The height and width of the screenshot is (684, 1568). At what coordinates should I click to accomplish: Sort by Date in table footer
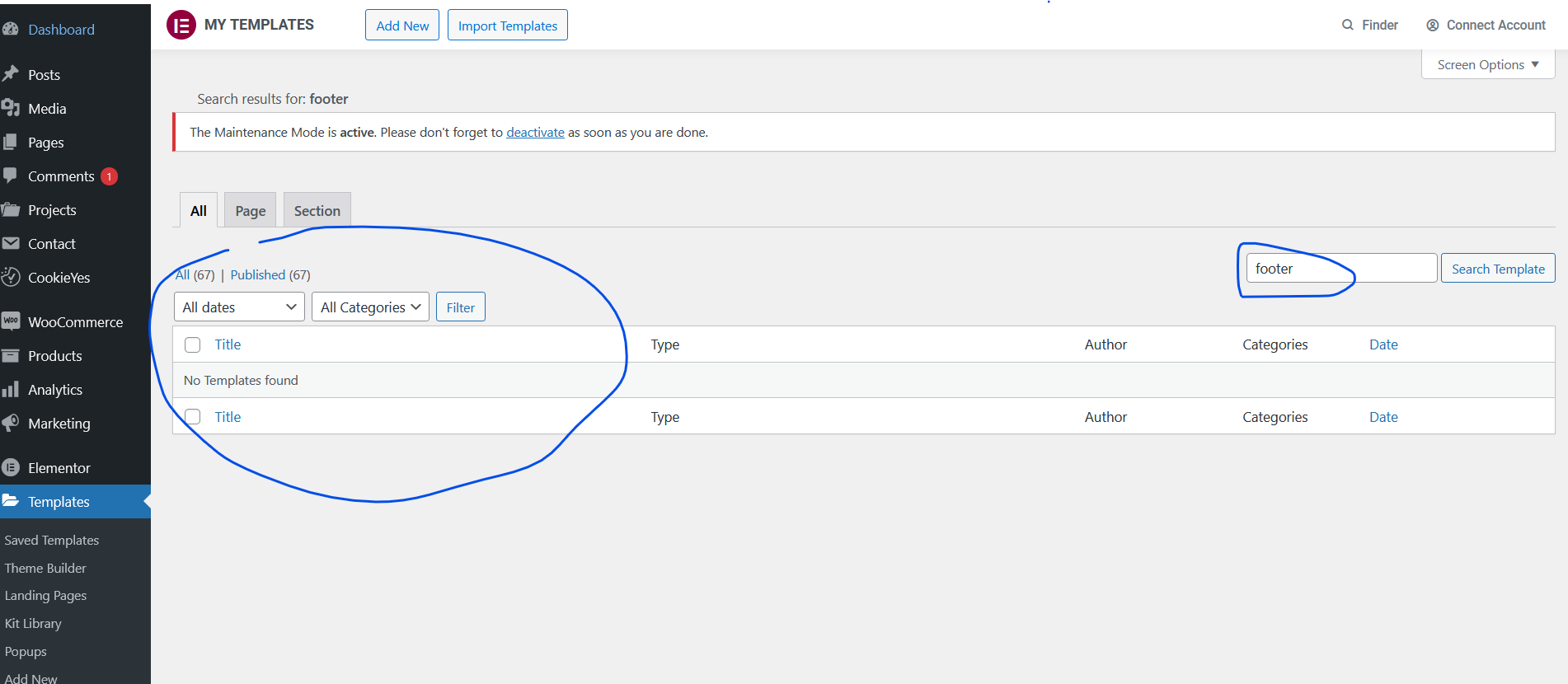(1383, 417)
